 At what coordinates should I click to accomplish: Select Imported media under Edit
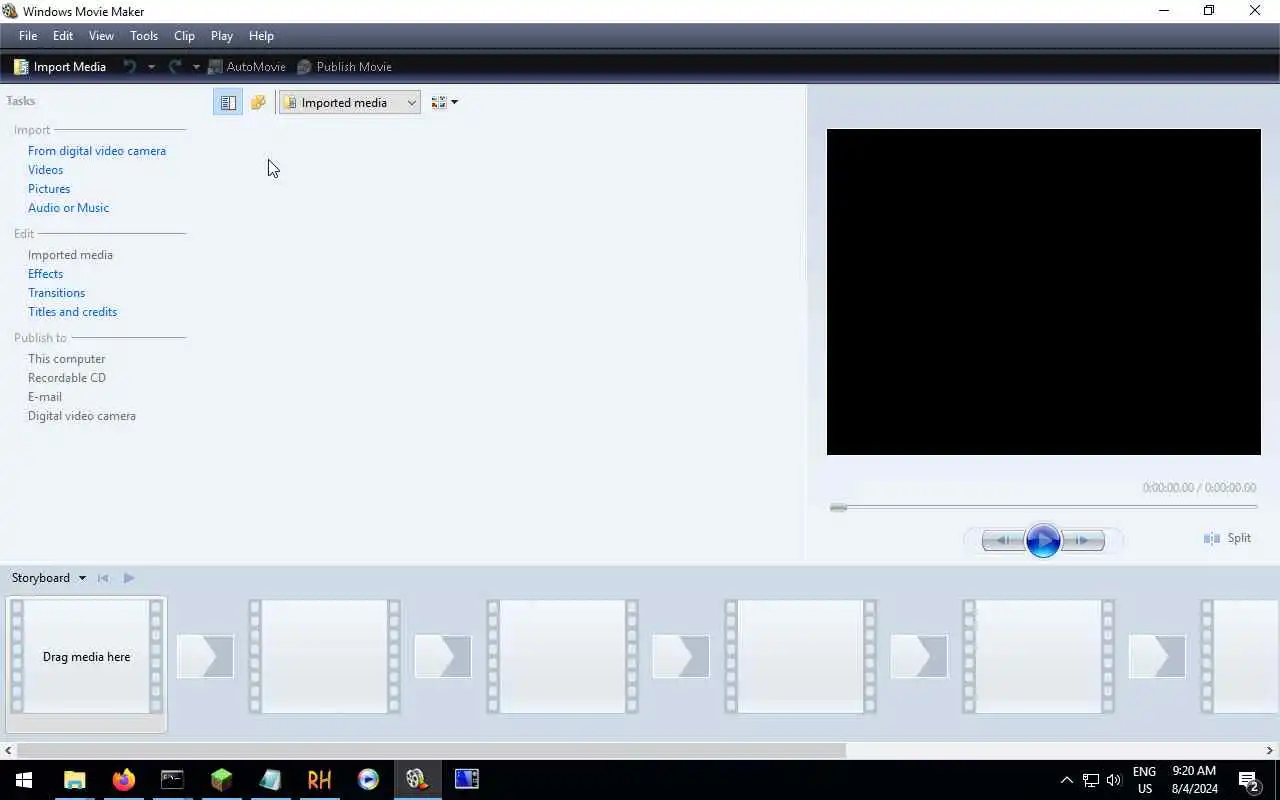point(70,255)
